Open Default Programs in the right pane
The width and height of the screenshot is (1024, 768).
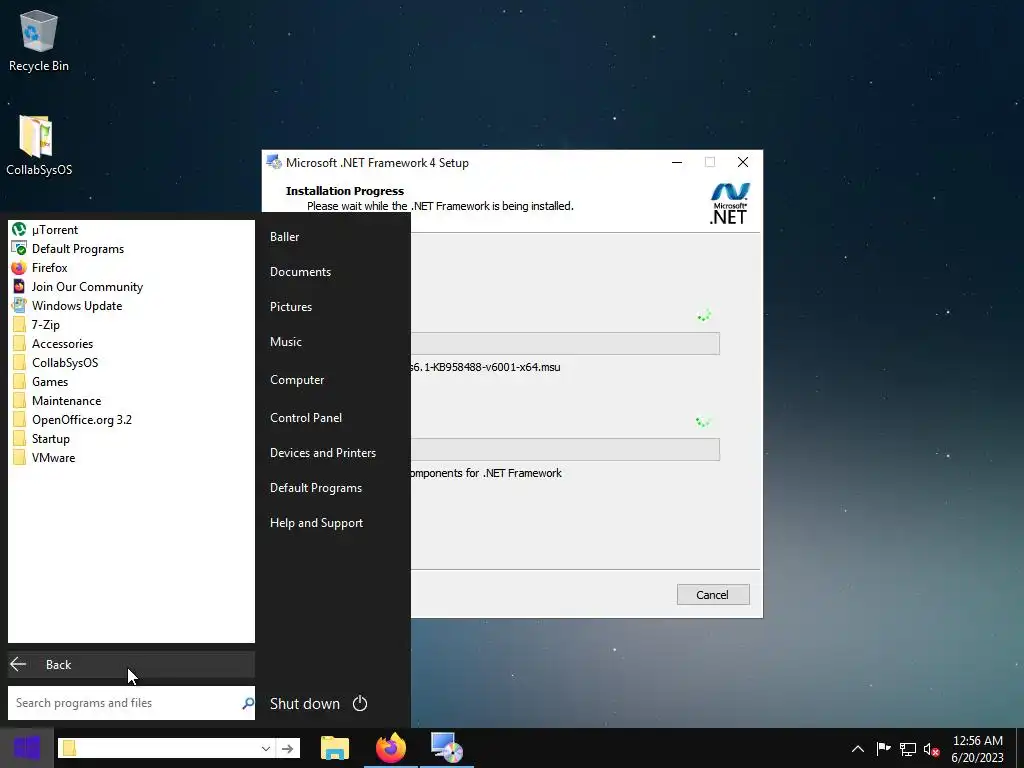click(x=316, y=488)
